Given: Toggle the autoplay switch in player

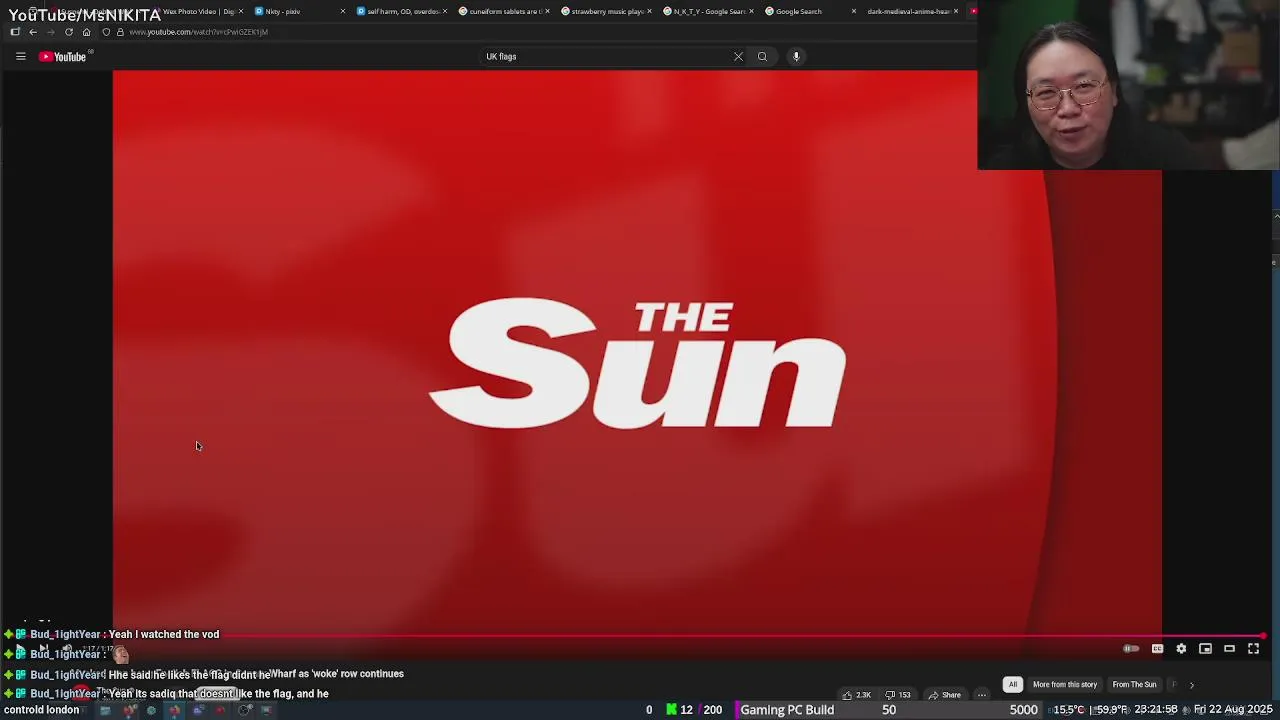Looking at the screenshot, I should pyautogui.click(x=1131, y=649).
